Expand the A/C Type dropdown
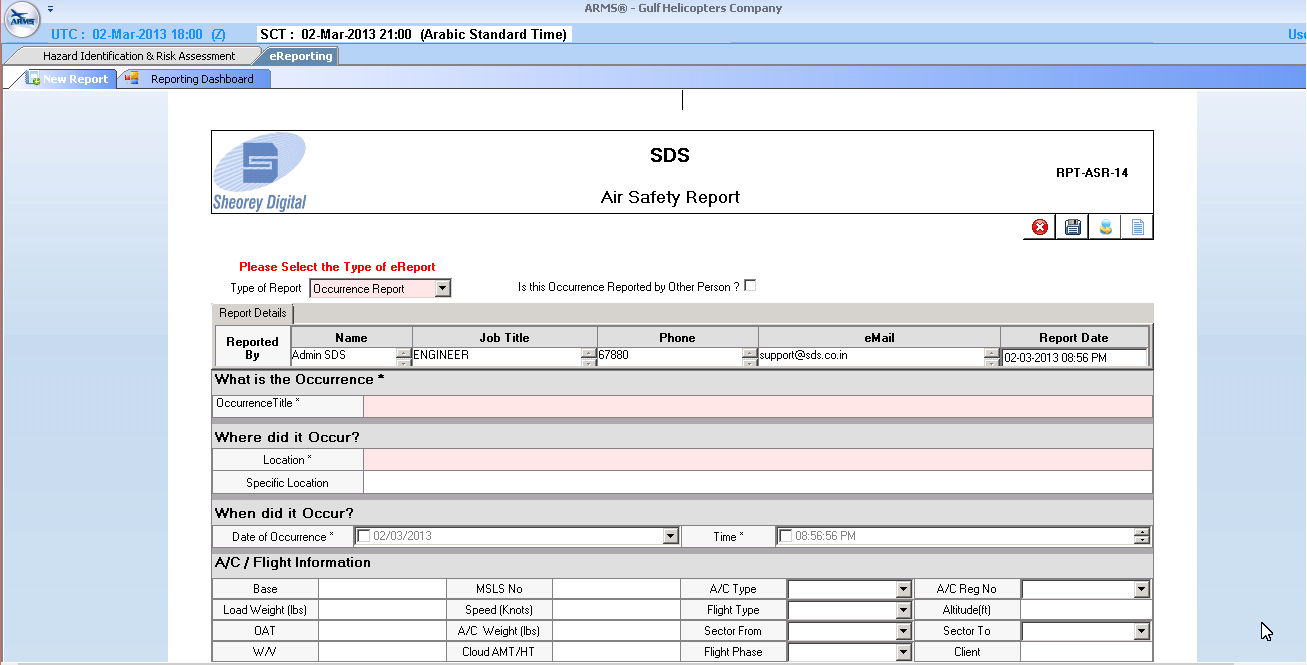This screenshot has height=665, width=1307. (x=903, y=590)
